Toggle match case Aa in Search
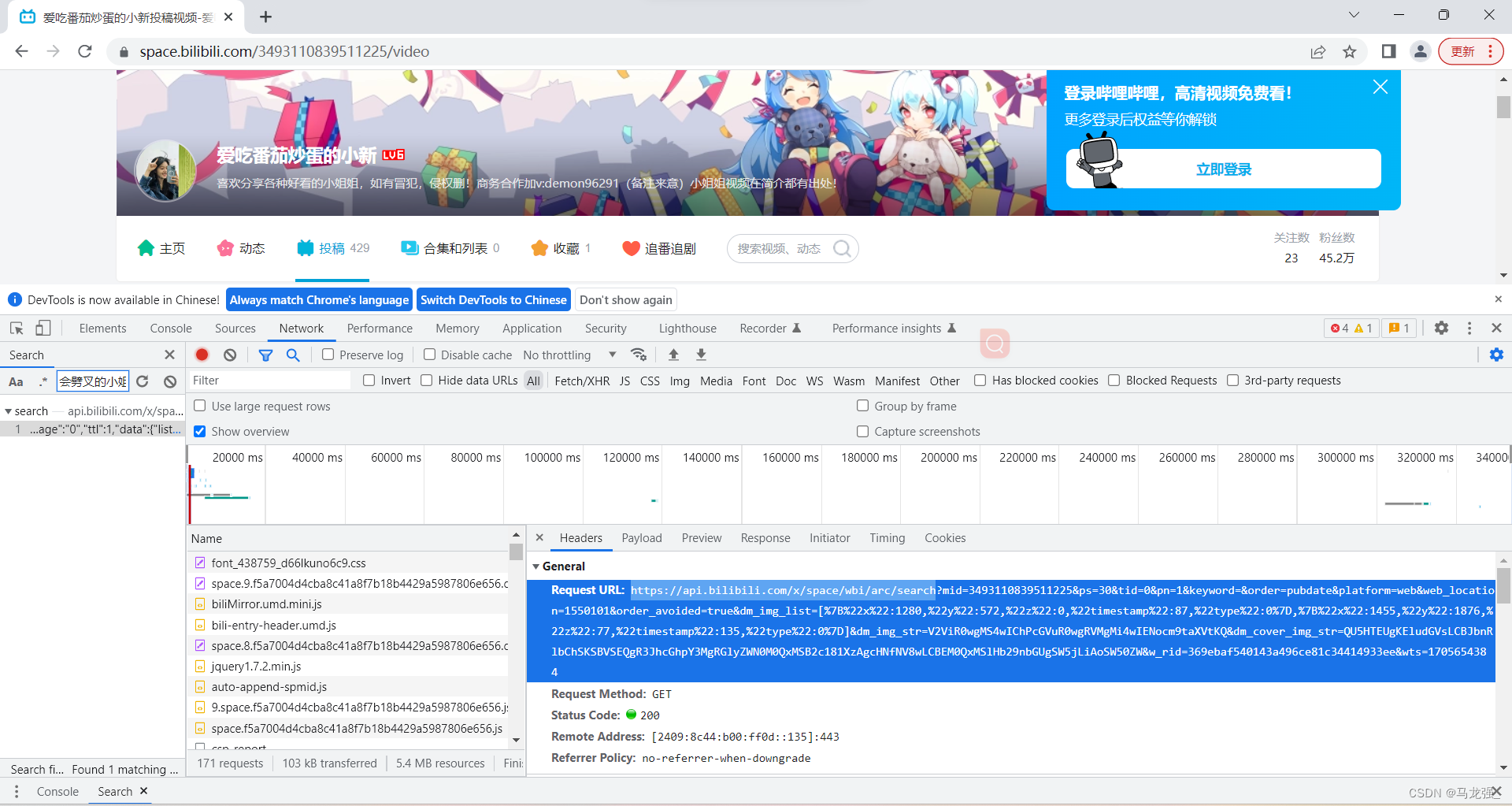This screenshot has width=1512, height=806. (x=16, y=381)
